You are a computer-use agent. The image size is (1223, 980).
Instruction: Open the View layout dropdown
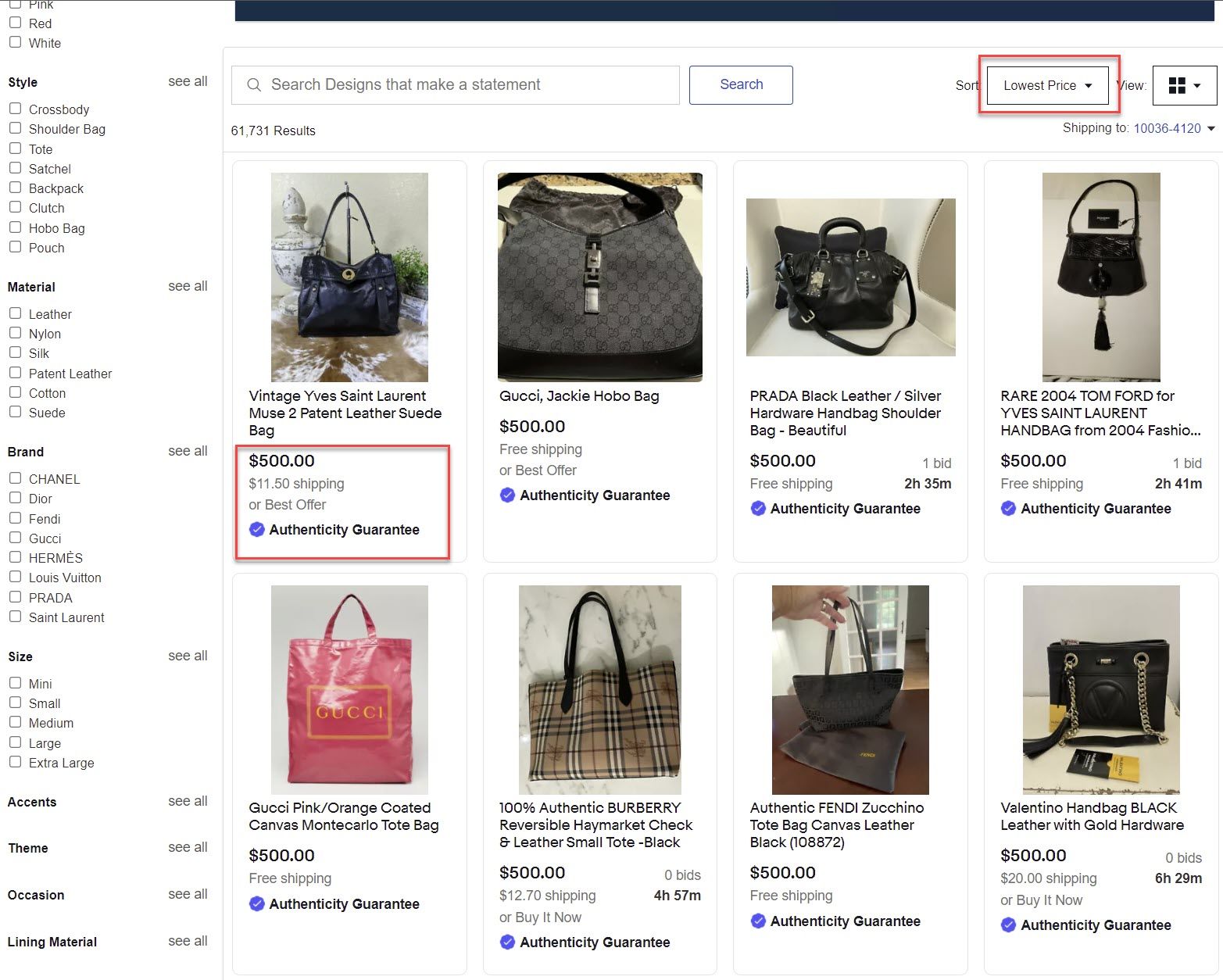coord(1185,85)
